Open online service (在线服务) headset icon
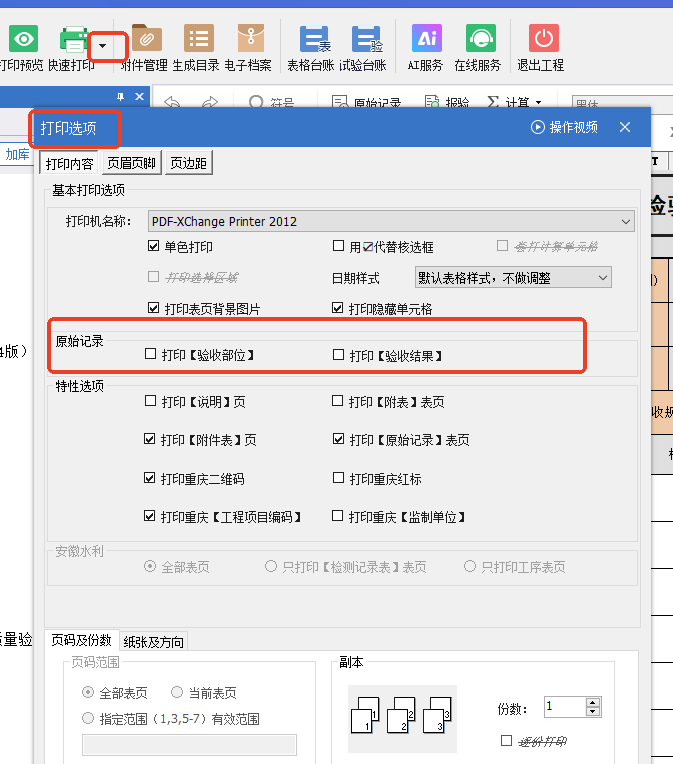673x764 pixels. coord(481,38)
